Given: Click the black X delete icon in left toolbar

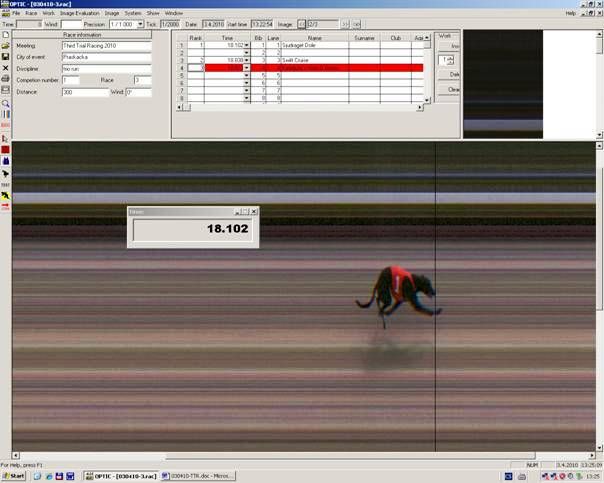Looking at the screenshot, I should click(5, 68).
